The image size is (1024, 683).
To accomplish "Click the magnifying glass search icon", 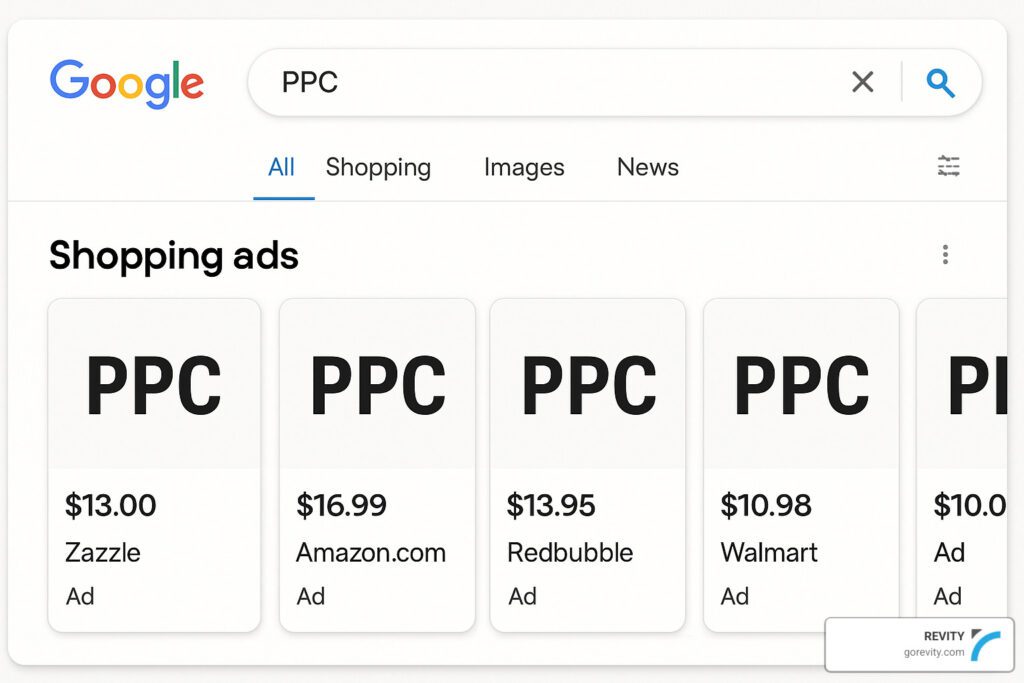I will (x=940, y=82).
